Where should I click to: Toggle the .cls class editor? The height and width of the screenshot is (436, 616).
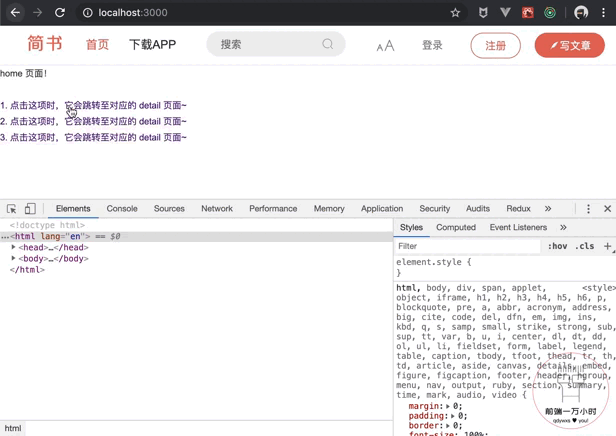tap(585, 246)
